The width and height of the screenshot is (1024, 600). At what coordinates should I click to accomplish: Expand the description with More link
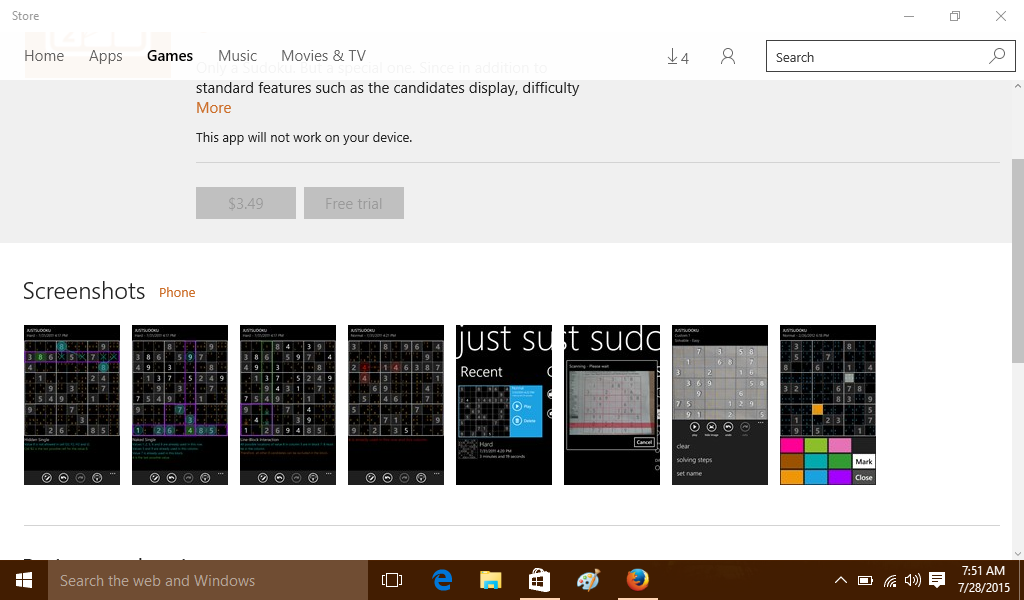[x=213, y=108]
